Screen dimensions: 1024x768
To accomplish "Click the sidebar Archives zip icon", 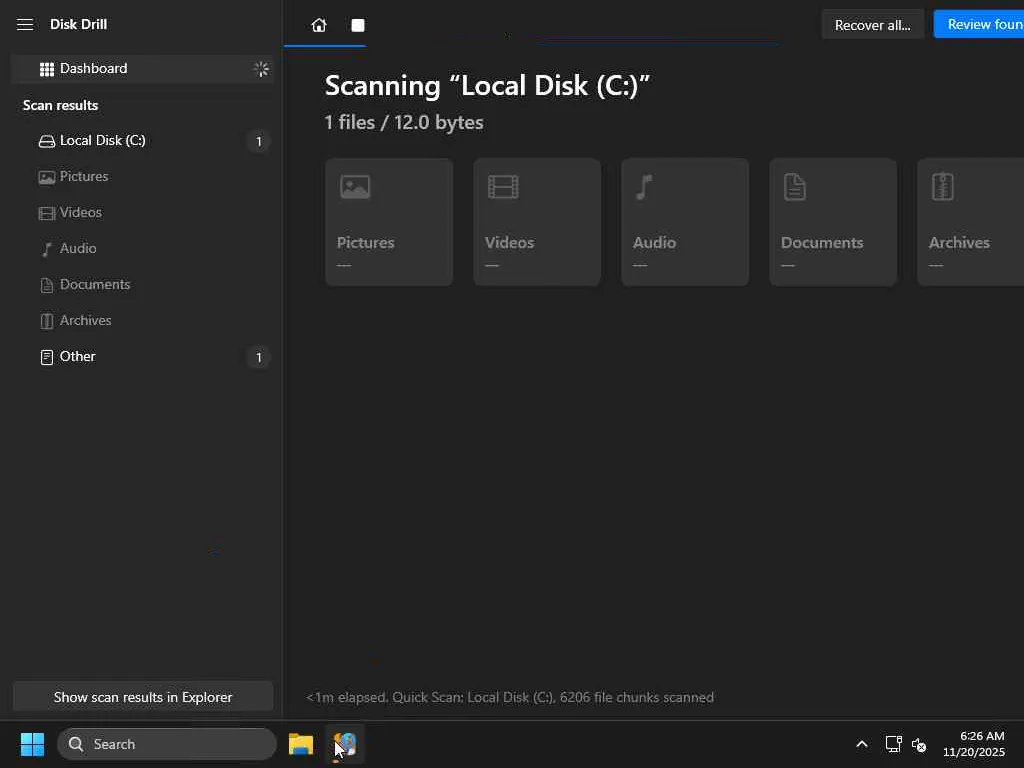I will pyautogui.click(x=47, y=321).
